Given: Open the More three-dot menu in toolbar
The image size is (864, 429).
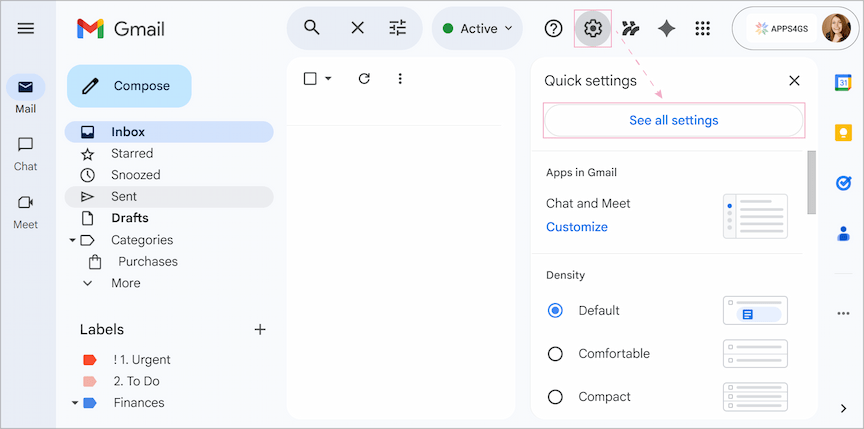Looking at the screenshot, I should coord(400,79).
